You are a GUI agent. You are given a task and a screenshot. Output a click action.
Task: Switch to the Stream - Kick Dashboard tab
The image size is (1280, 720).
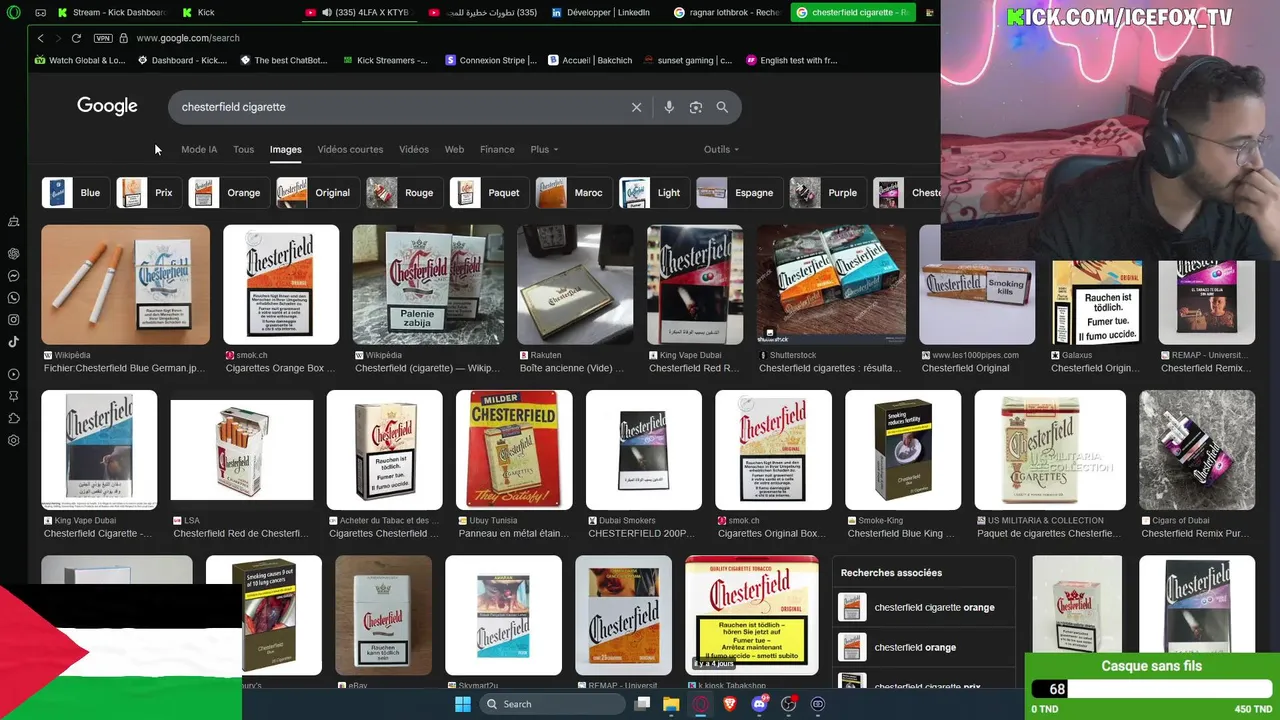(x=111, y=12)
